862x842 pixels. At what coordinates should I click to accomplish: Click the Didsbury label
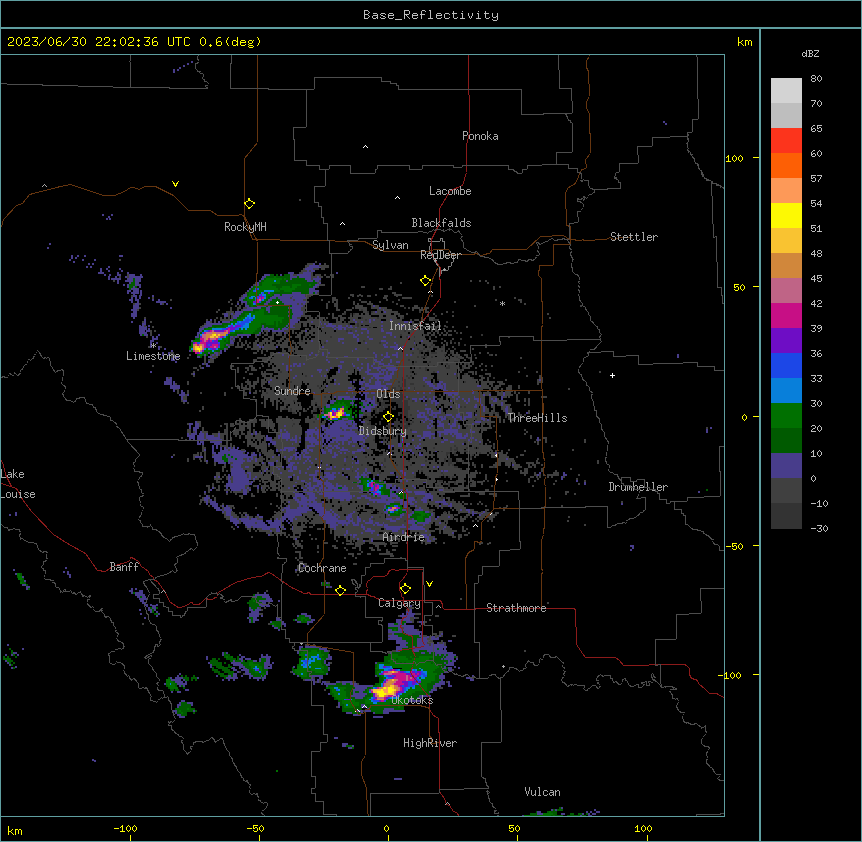(x=383, y=431)
